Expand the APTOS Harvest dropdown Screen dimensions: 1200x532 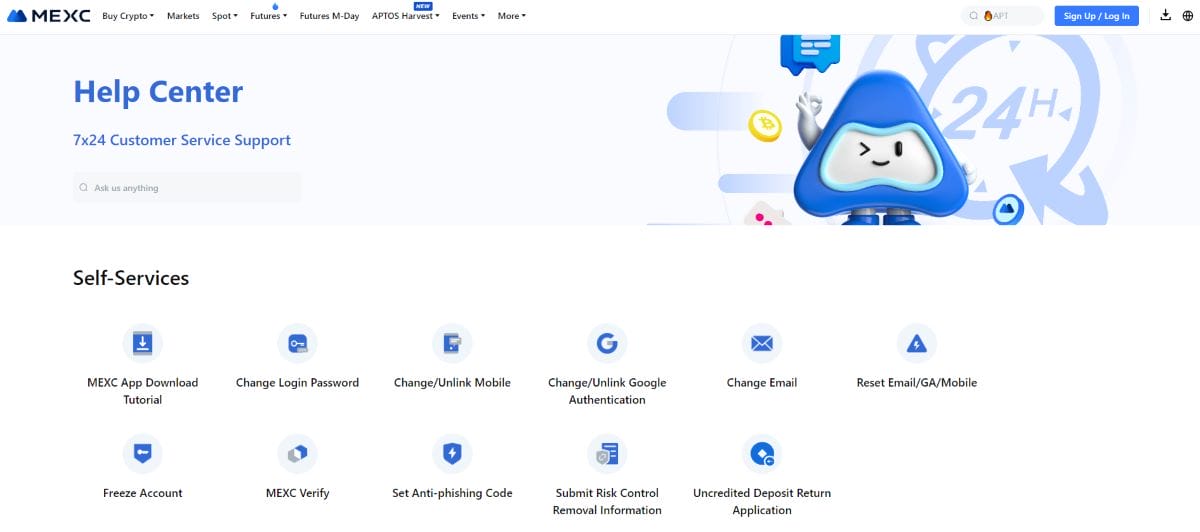click(405, 16)
